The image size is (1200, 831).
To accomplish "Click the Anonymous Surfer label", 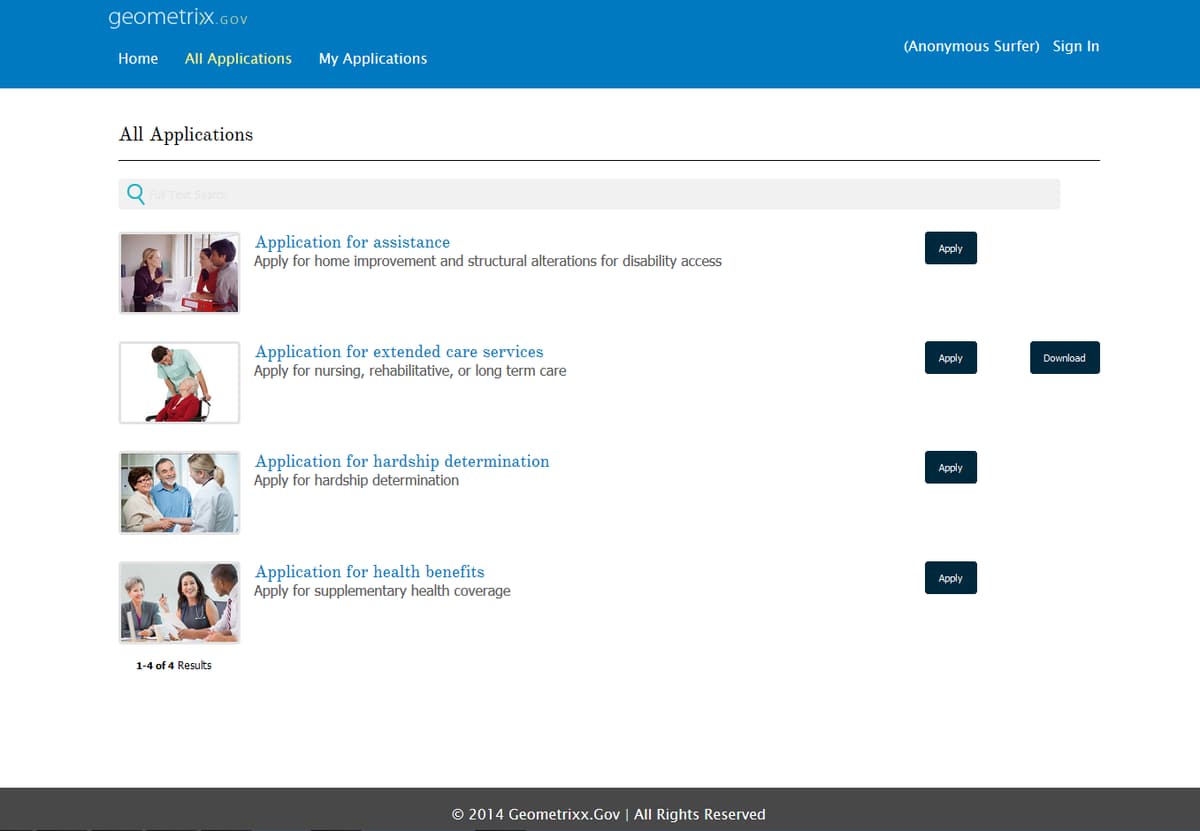I will pyautogui.click(x=971, y=46).
